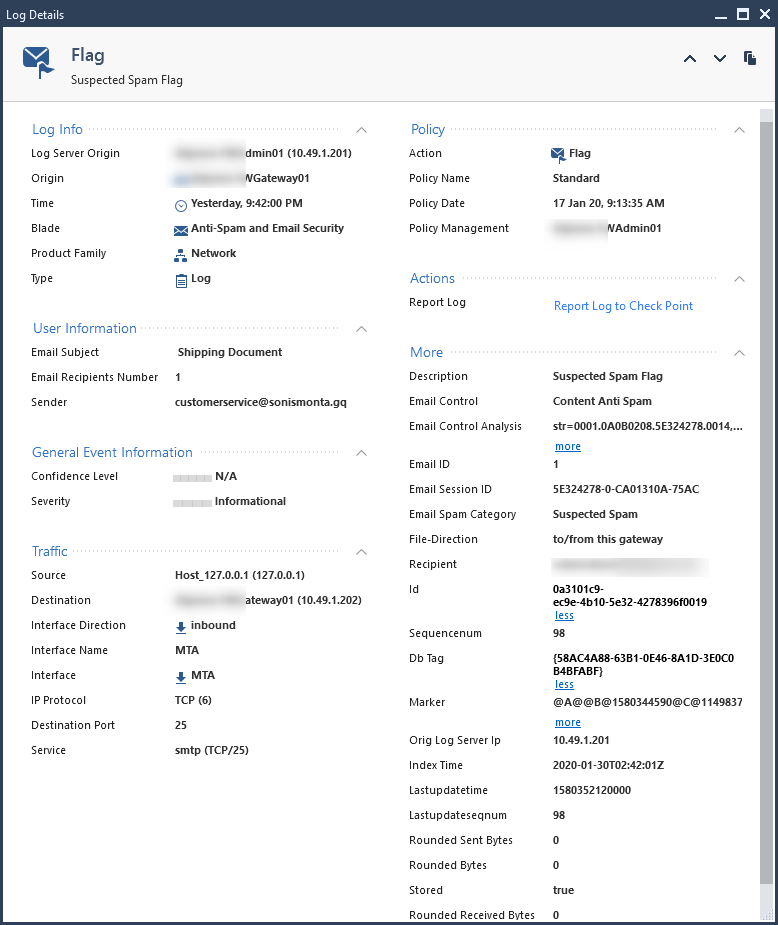Collapse the Policy section

pyautogui.click(x=739, y=129)
